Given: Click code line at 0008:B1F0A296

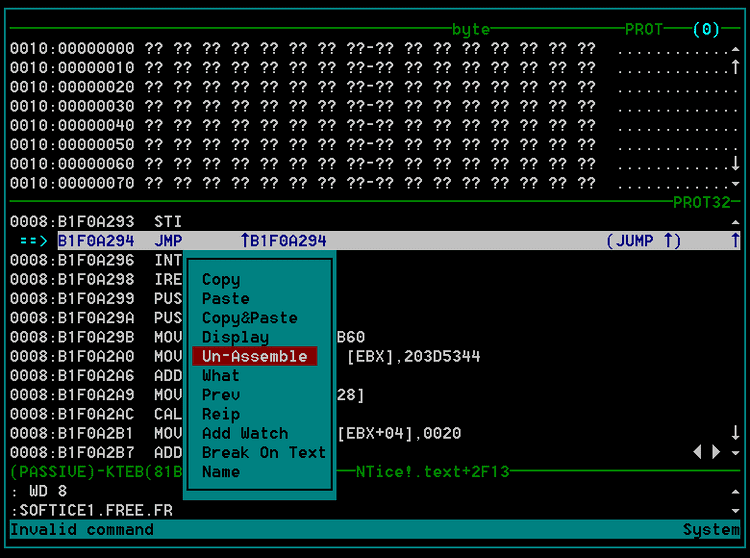Looking at the screenshot, I should coord(96,260).
